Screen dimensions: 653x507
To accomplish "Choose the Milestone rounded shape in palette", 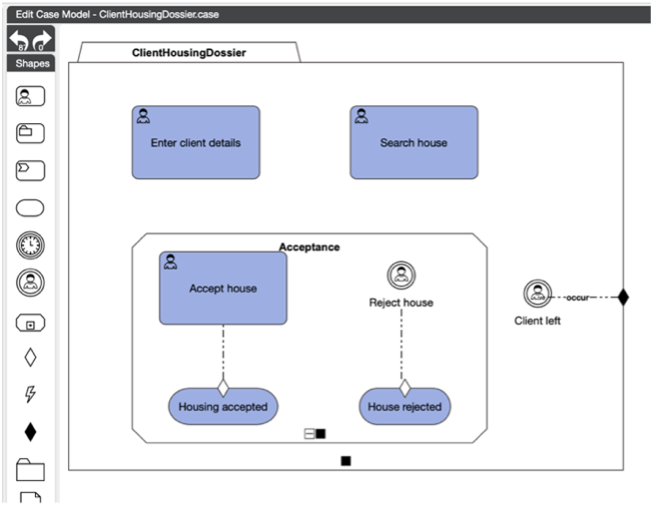I will 30,208.
